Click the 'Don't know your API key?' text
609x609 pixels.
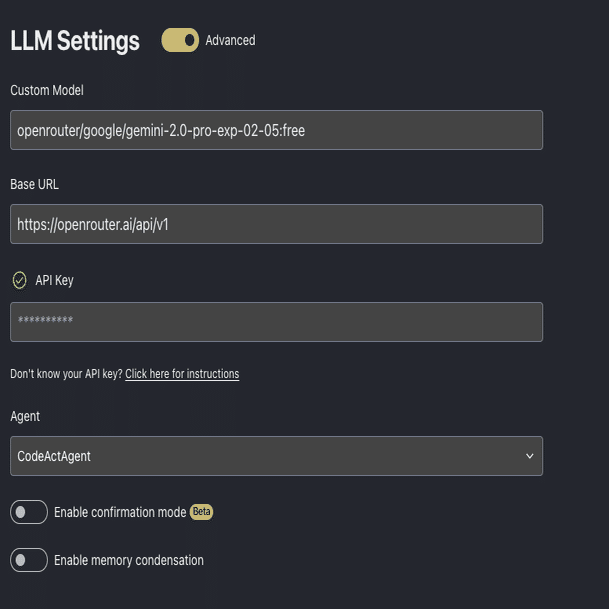[x=66, y=374]
